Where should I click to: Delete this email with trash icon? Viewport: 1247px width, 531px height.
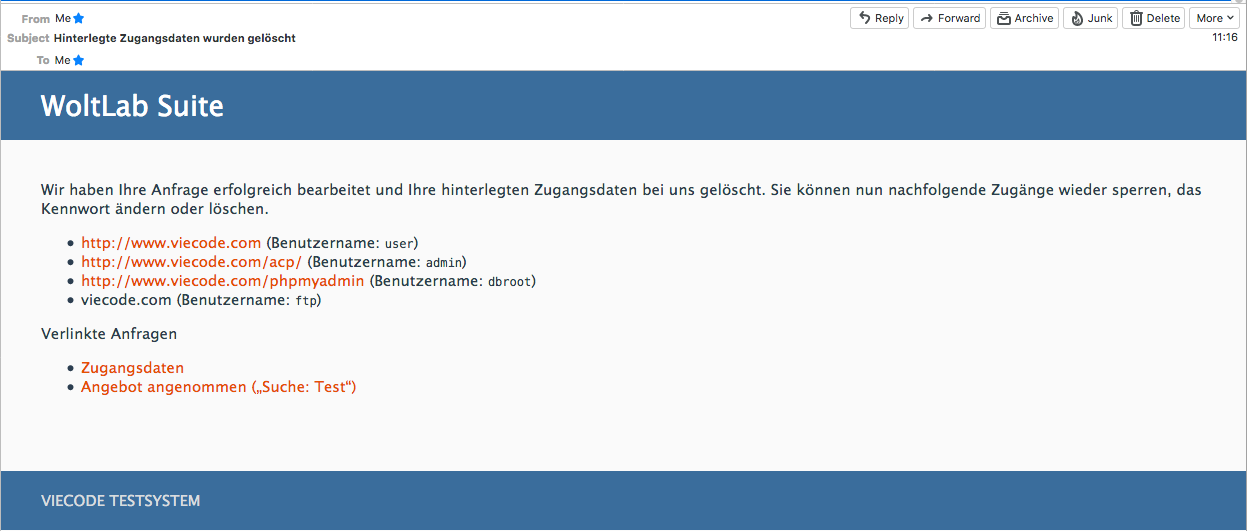coord(1154,18)
